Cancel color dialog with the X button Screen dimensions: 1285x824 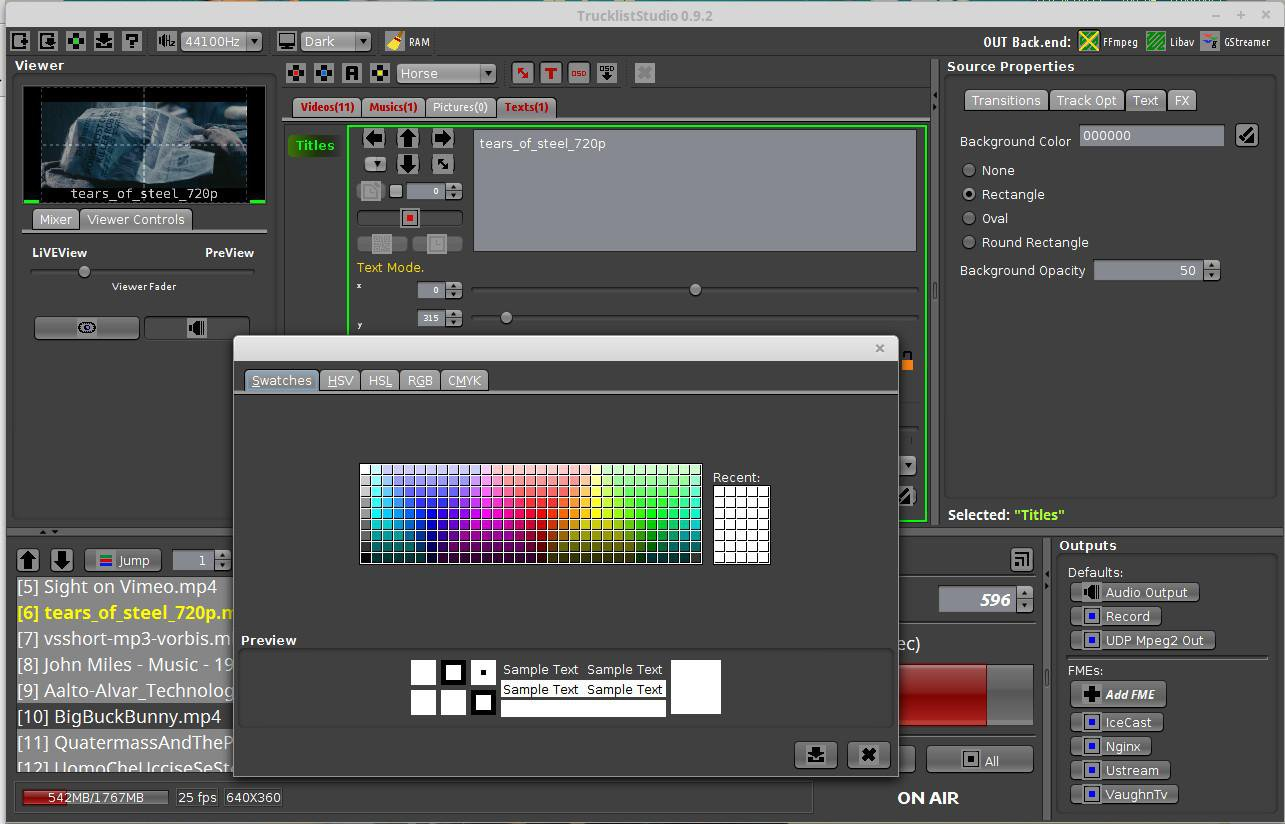[868, 755]
